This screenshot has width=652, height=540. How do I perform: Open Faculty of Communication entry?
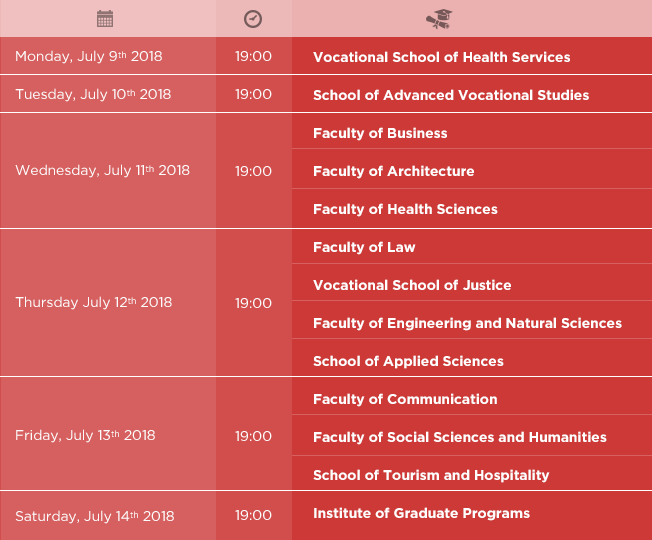tap(405, 399)
